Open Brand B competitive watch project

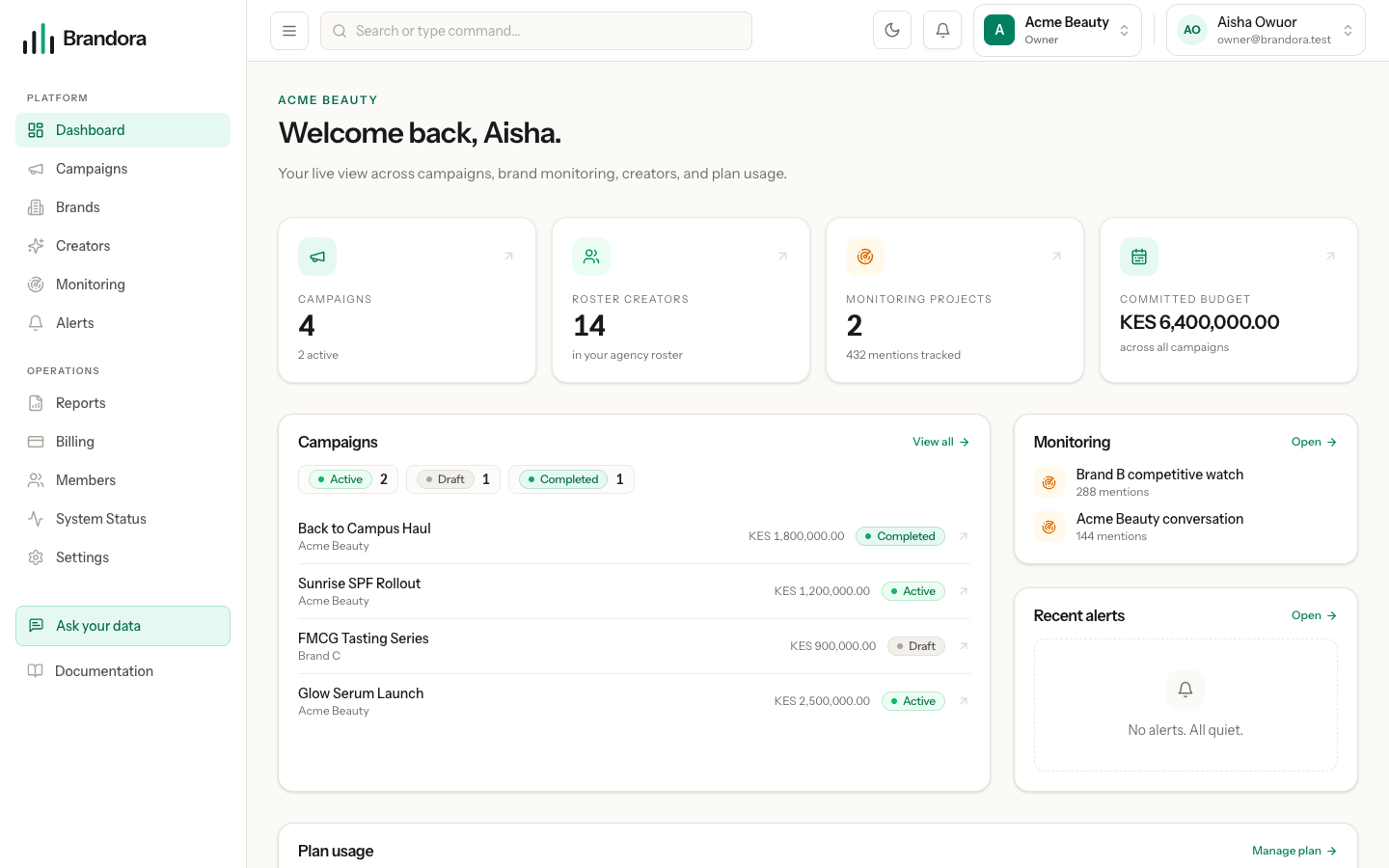[x=1185, y=482]
